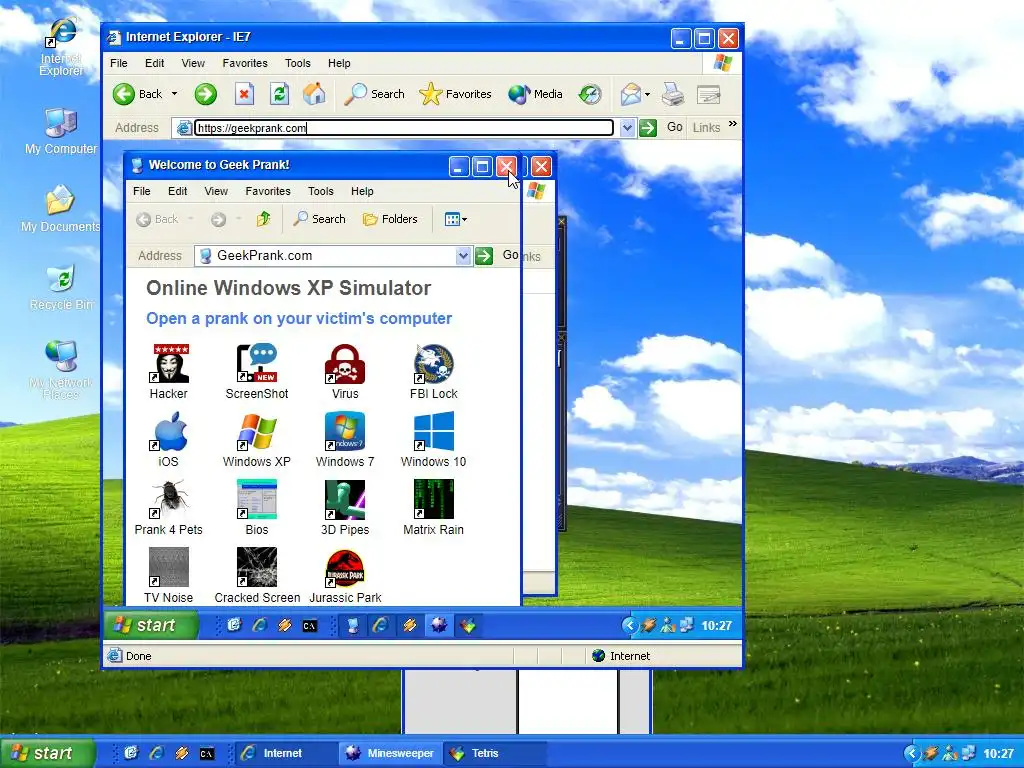Viewport: 1024px width, 768px height.
Task: Click the IE7 History icon
Action: 590,94
